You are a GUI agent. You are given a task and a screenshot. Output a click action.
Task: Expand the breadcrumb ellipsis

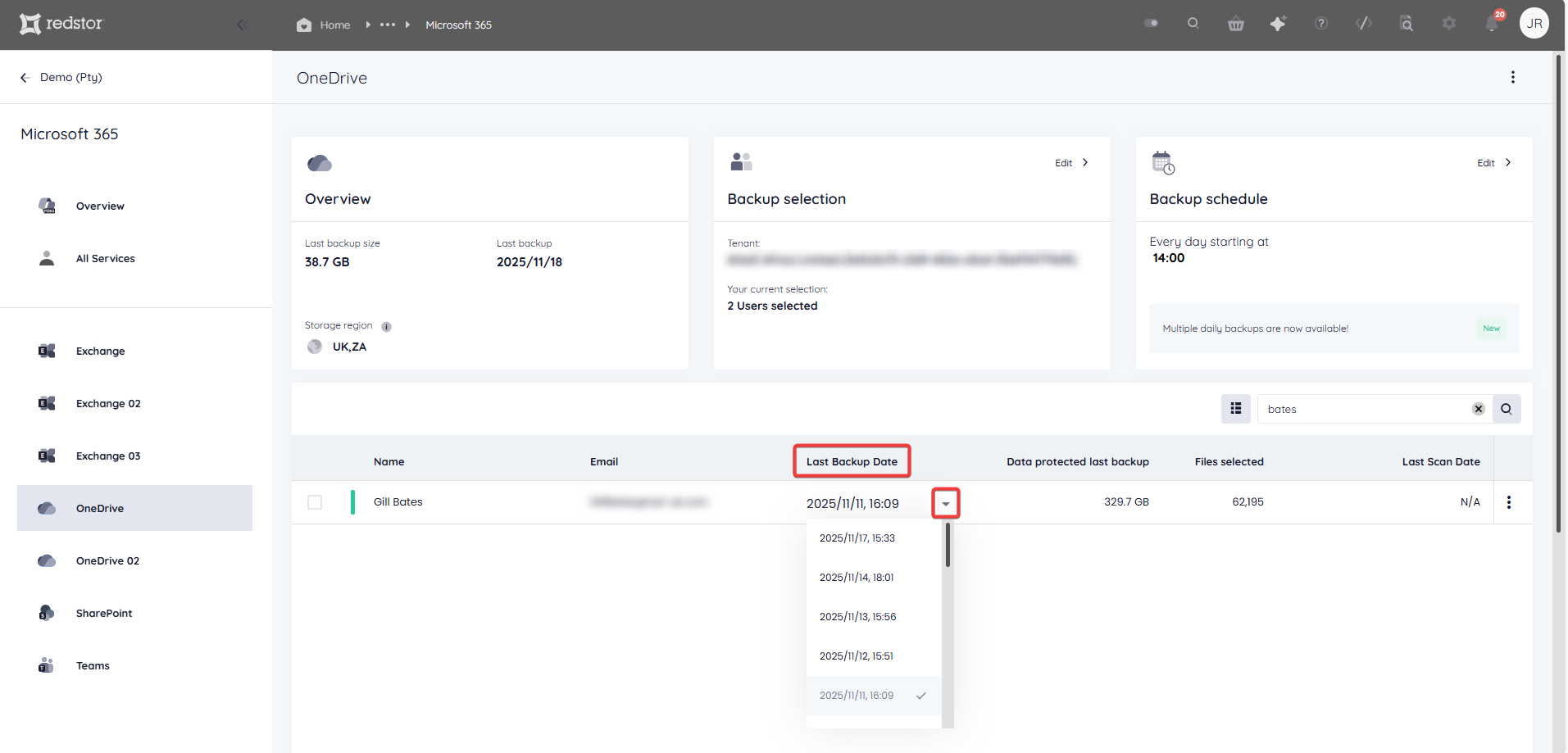(x=388, y=25)
